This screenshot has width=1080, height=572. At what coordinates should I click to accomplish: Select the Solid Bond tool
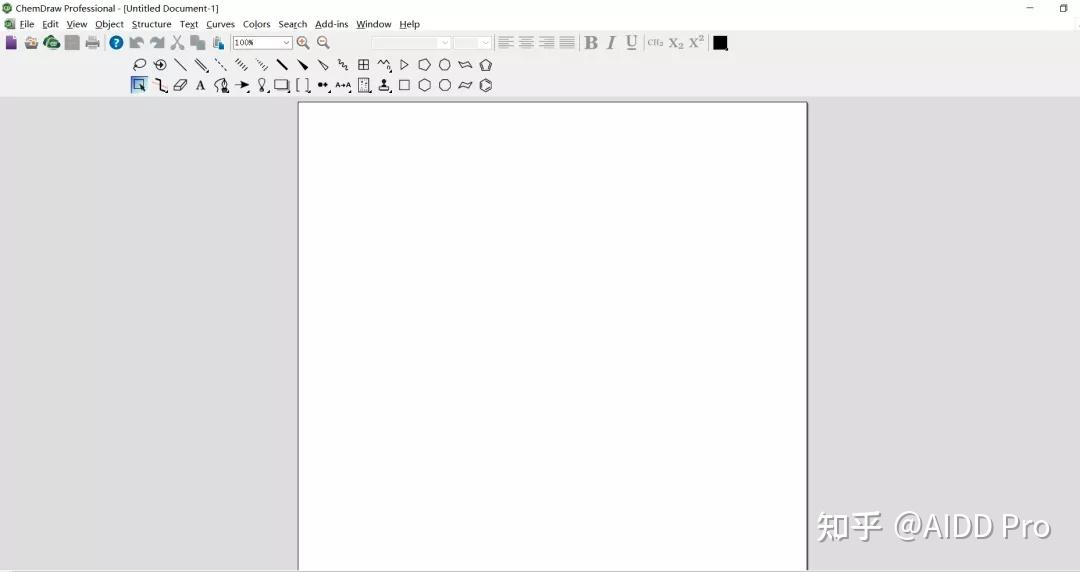click(x=180, y=65)
